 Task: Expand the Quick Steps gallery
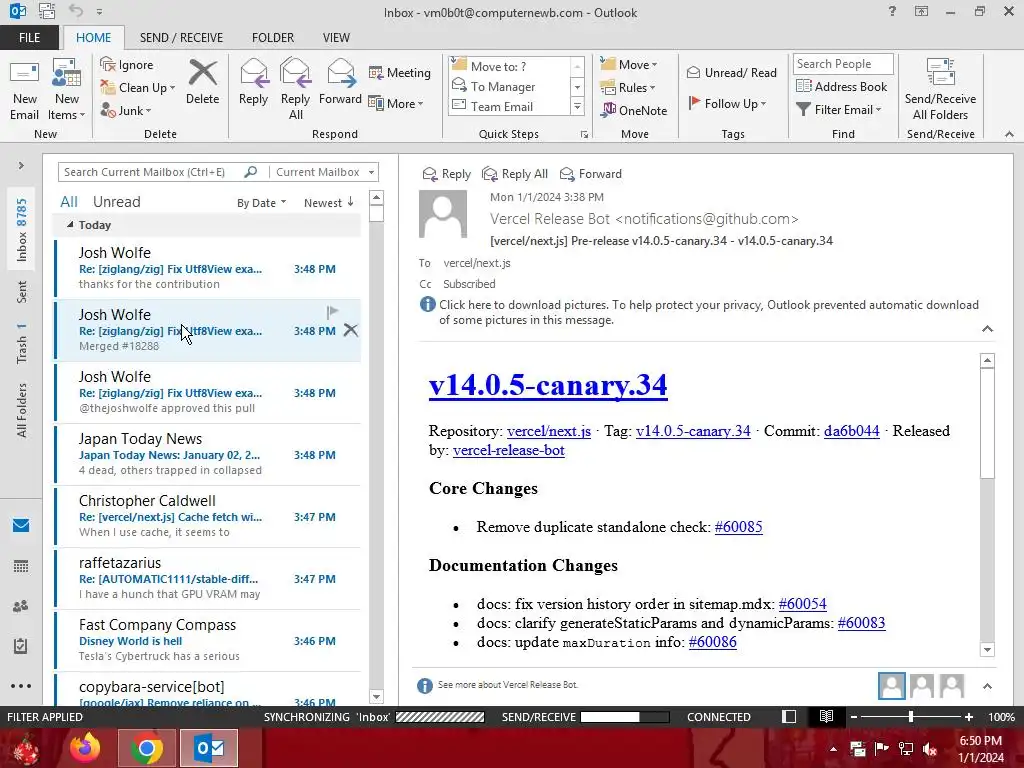tap(577, 106)
